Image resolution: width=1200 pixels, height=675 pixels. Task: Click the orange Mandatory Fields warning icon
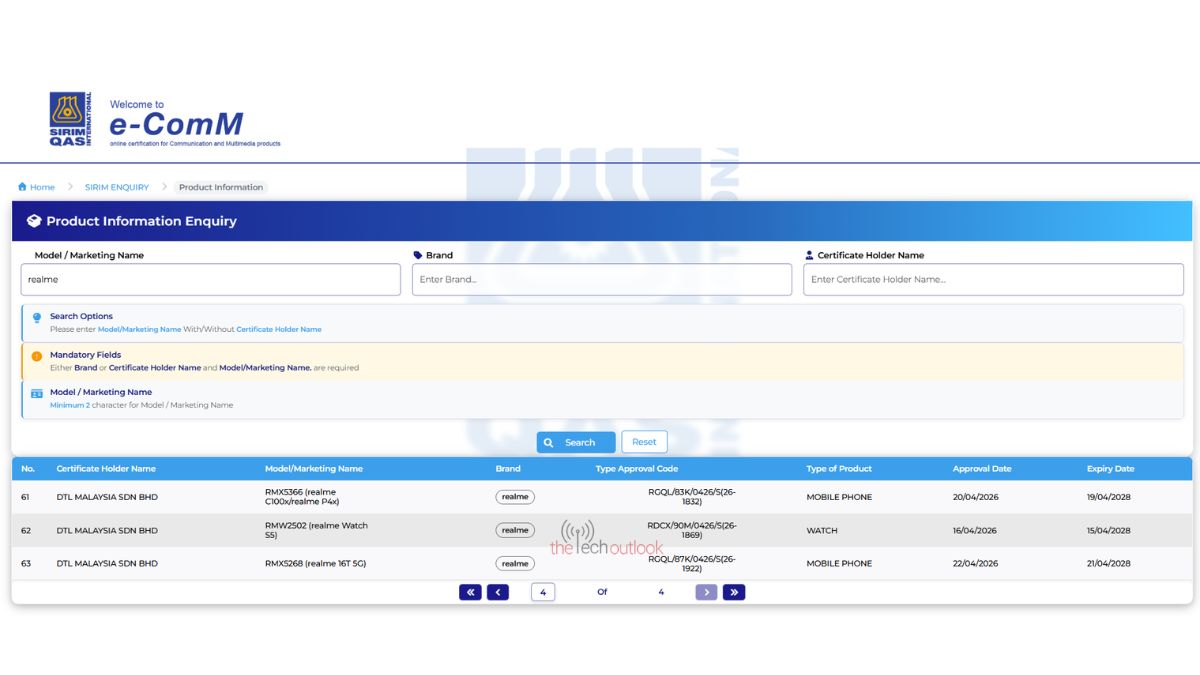coord(37,356)
